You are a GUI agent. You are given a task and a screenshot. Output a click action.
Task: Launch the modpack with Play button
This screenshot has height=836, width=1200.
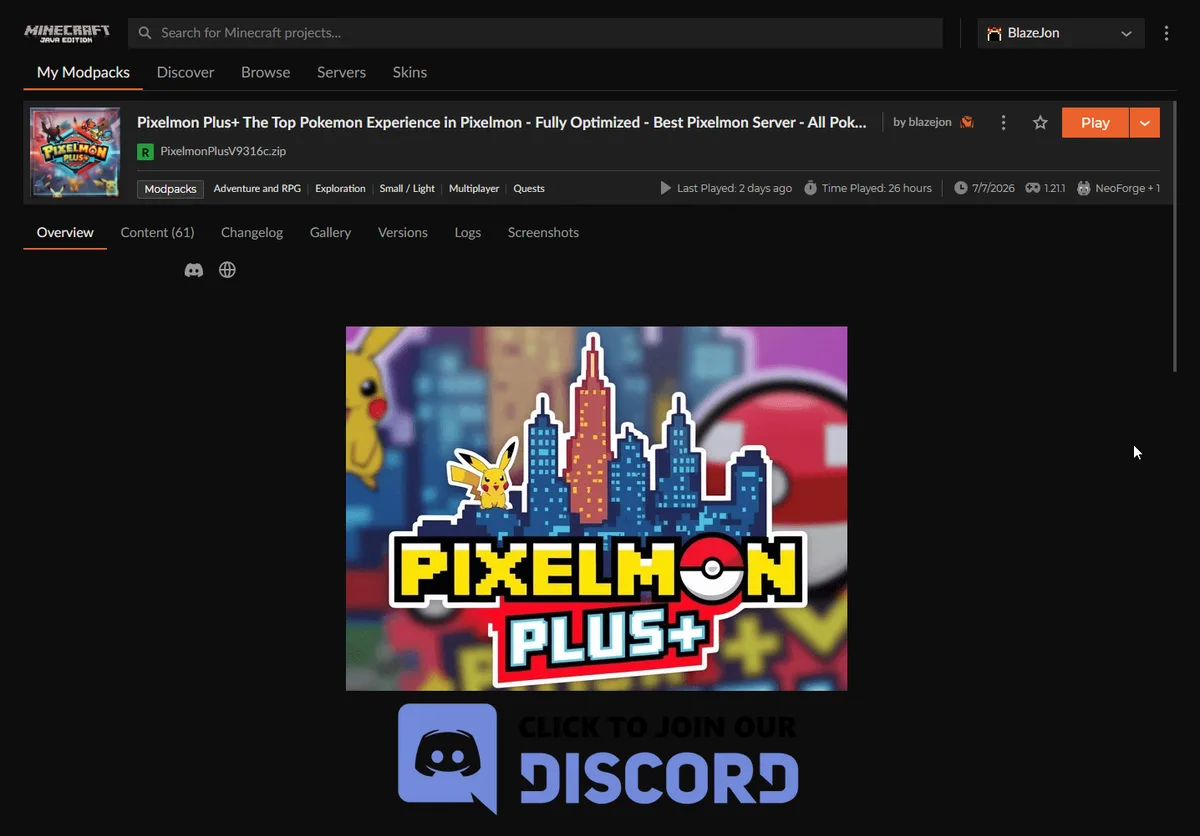point(1095,122)
